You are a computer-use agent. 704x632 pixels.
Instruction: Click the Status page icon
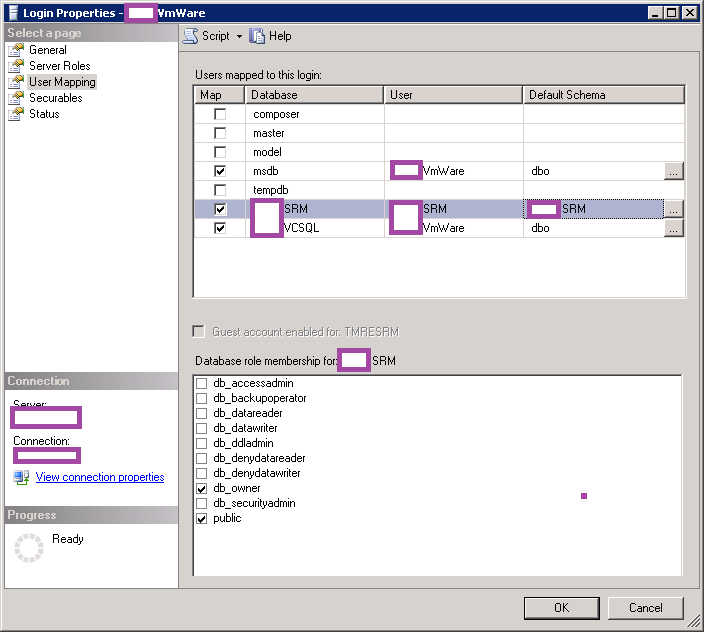tap(16, 114)
